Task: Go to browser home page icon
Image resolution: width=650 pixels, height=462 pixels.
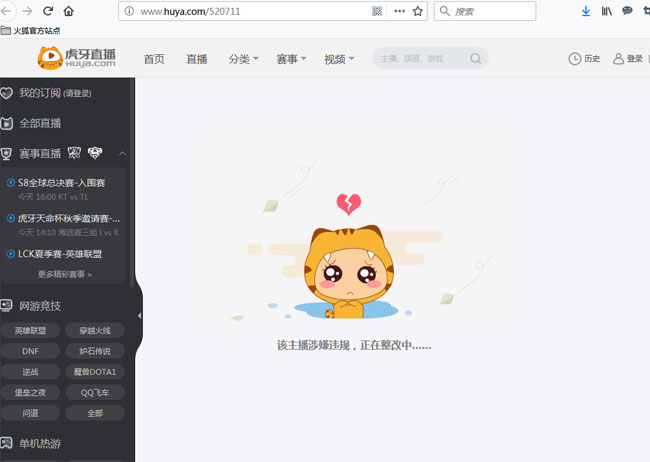Action: click(68, 11)
